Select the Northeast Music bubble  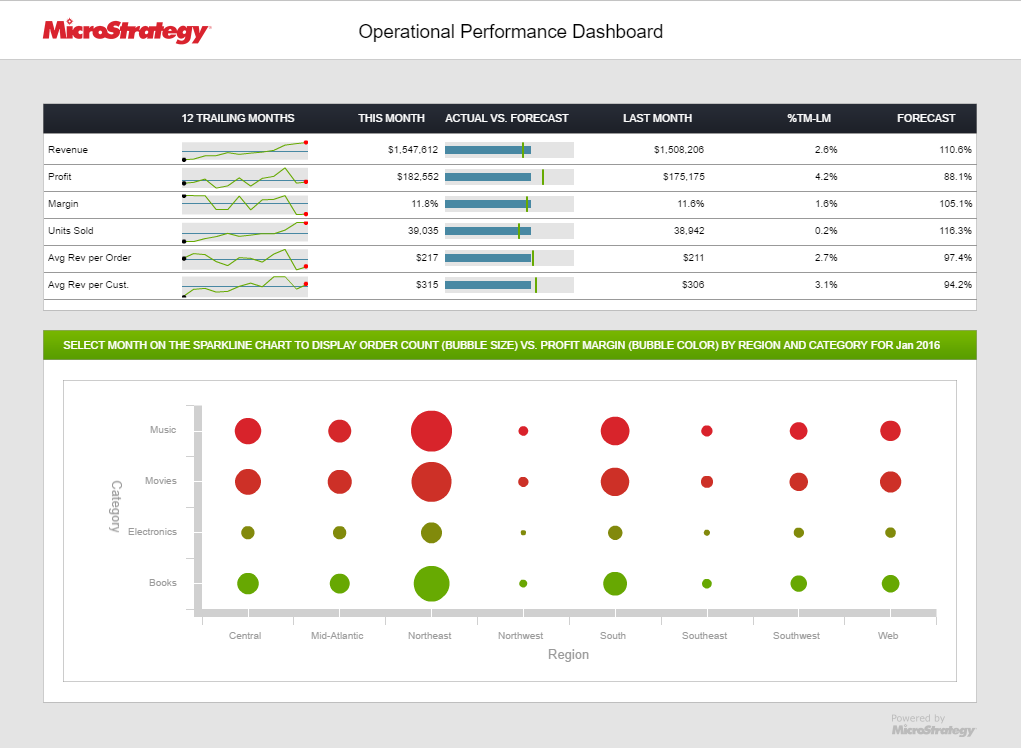click(x=431, y=431)
